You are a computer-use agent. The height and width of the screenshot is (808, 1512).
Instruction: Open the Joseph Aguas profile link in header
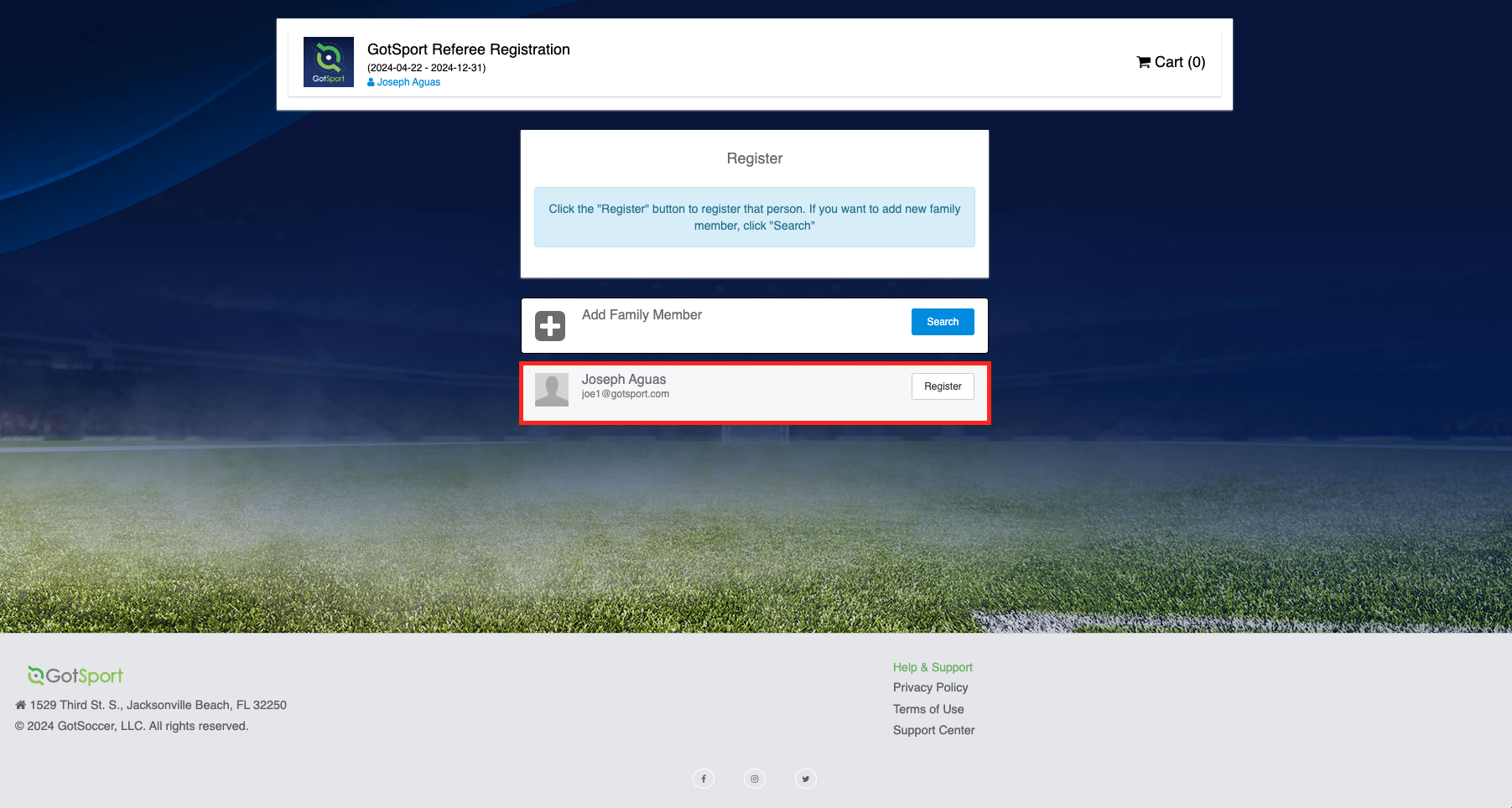tap(403, 82)
